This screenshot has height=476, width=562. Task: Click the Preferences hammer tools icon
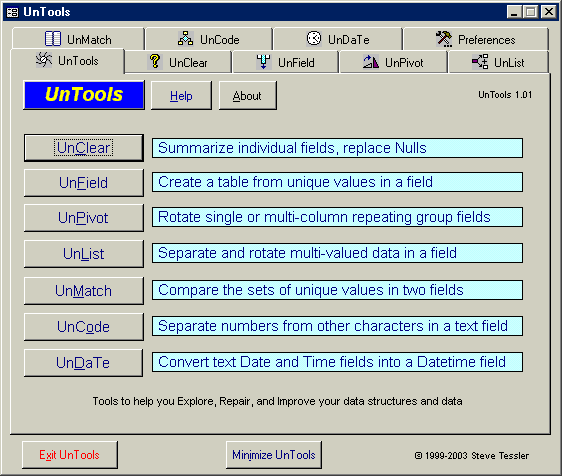(x=444, y=39)
